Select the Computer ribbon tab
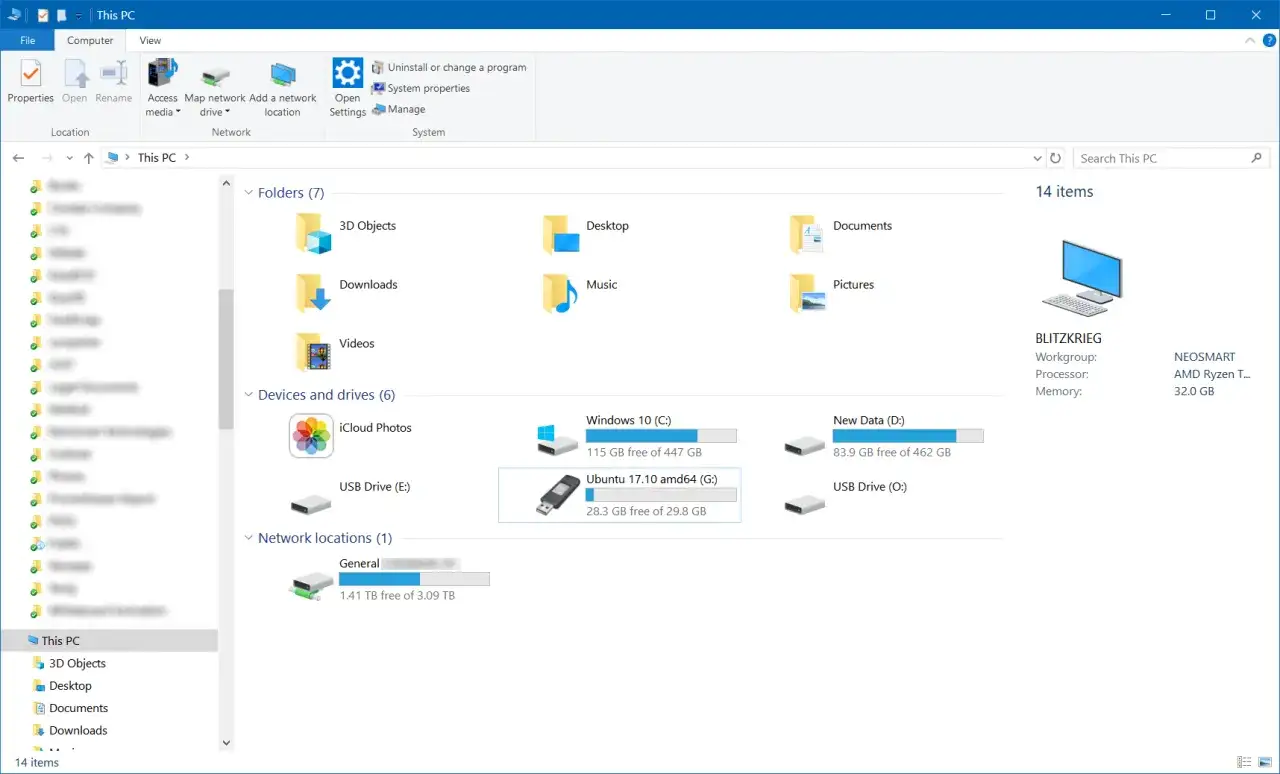Screen dimensions: 1280x774 90,41
